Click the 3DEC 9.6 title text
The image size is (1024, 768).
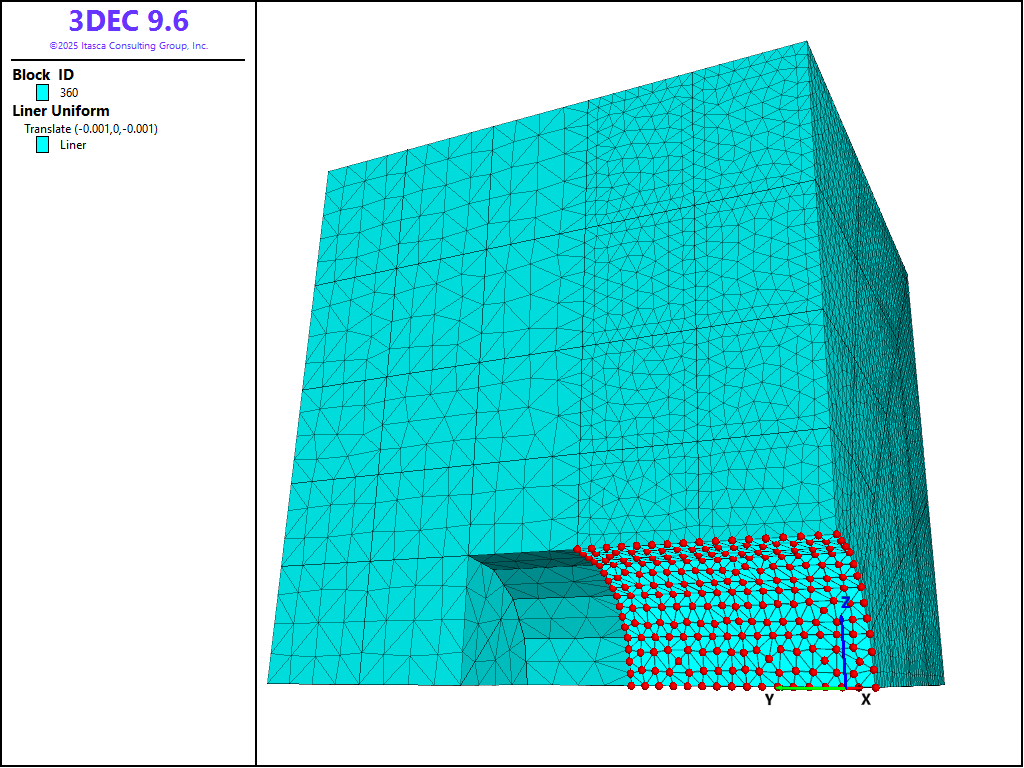pyautogui.click(x=128, y=21)
